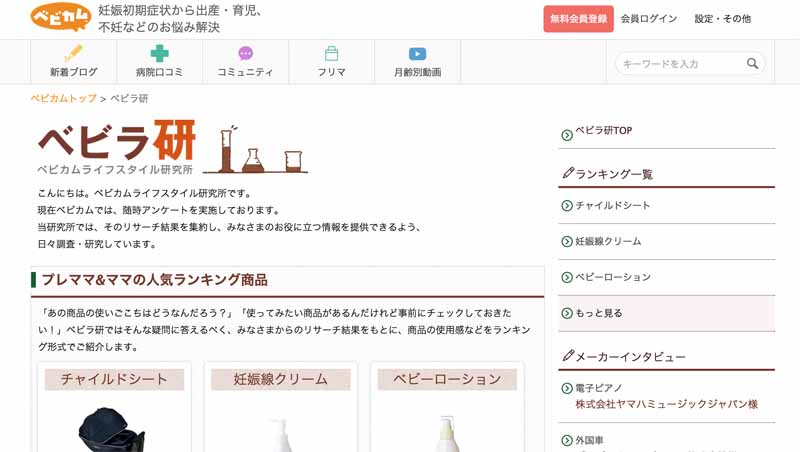
Task: Click メーカーインタビュー sidebar heading text
Action: [x=631, y=357]
